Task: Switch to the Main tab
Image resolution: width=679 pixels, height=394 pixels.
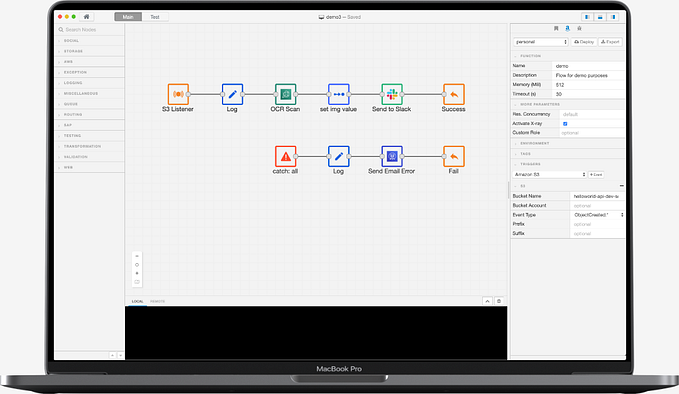Action: coord(128,17)
